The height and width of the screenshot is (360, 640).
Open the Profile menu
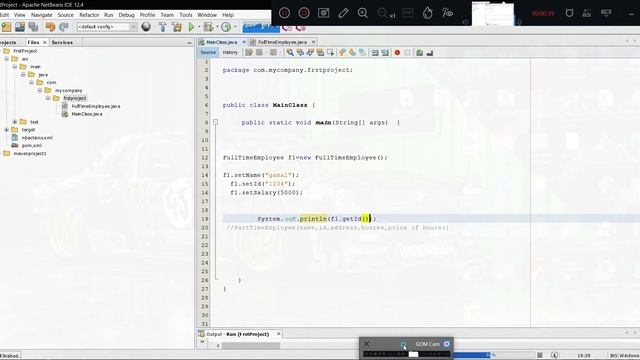click(147, 15)
